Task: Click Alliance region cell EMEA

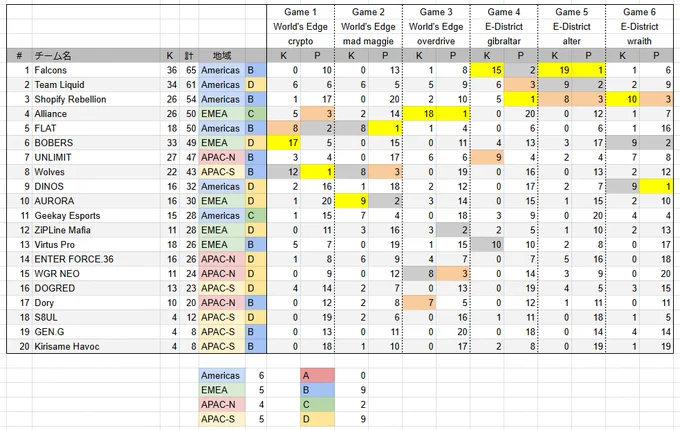Action: [222, 114]
